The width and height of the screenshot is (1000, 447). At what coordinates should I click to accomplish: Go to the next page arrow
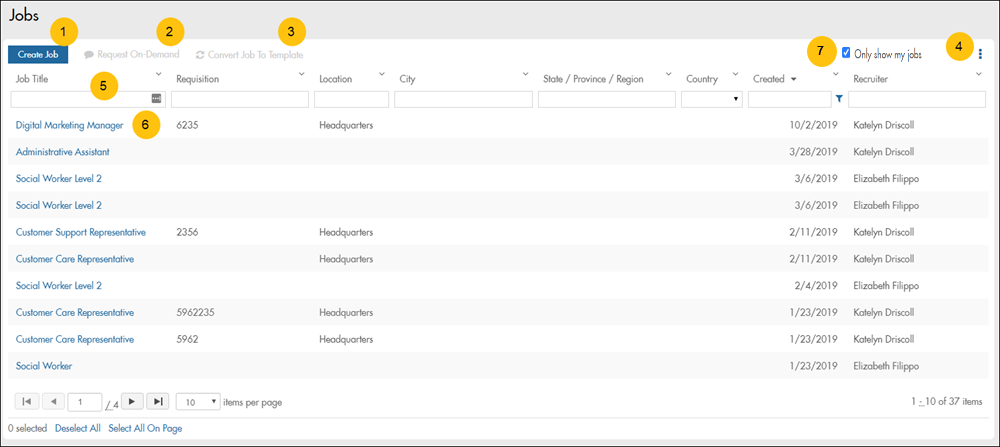coord(132,401)
